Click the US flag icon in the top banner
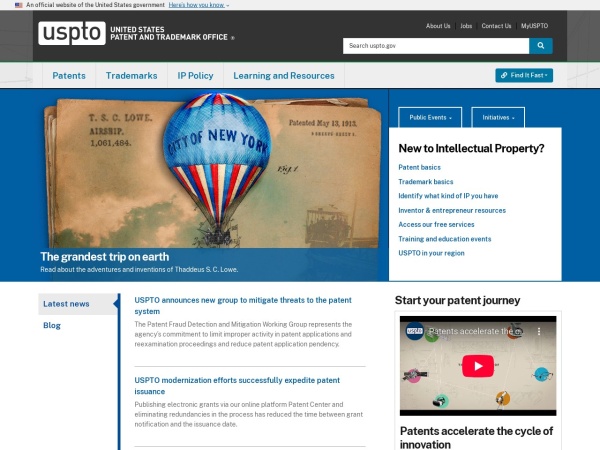Screen dimensions: 600x450 18,5
